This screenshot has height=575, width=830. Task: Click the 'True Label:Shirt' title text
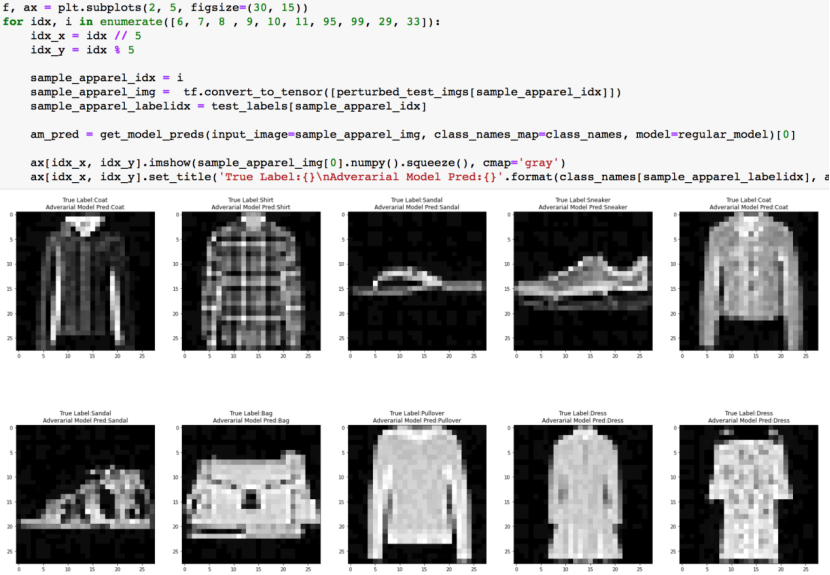[251, 200]
